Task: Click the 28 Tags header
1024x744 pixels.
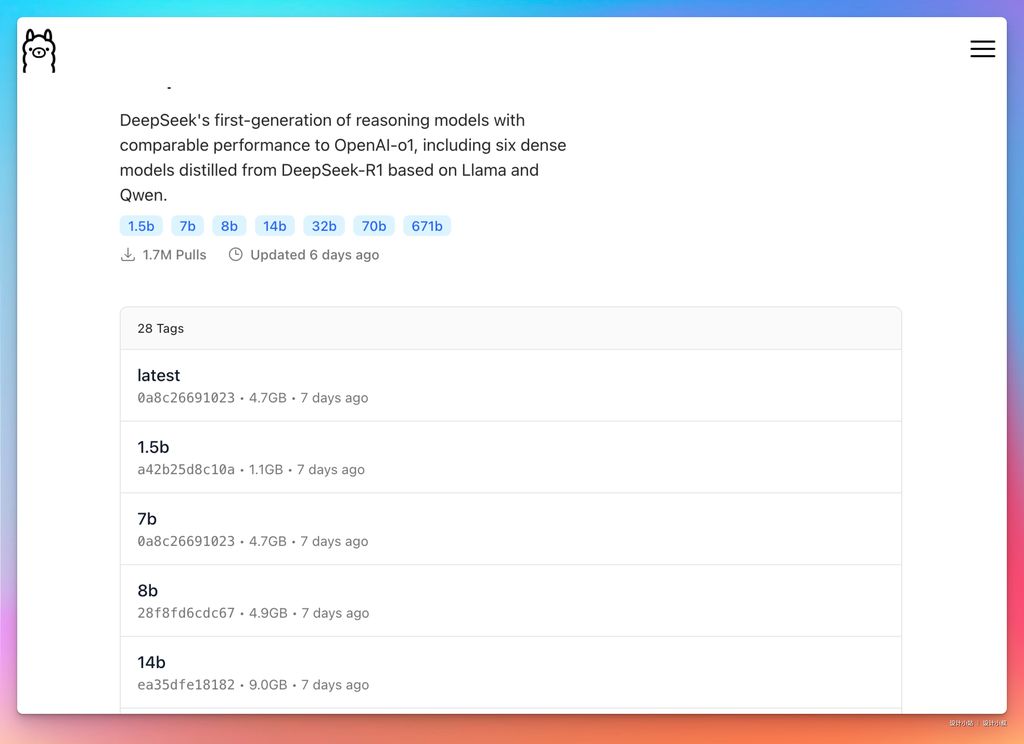Action: (161, 329)
